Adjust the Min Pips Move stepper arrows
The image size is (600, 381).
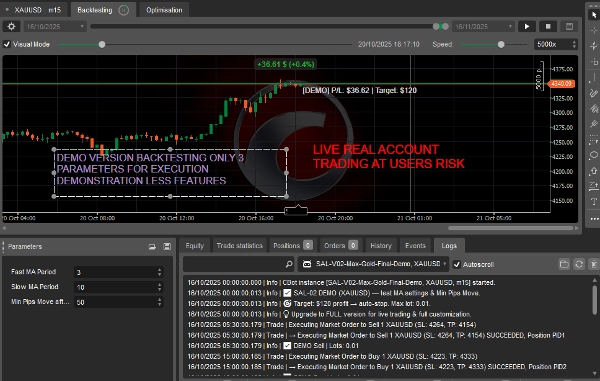coord(160,302)
